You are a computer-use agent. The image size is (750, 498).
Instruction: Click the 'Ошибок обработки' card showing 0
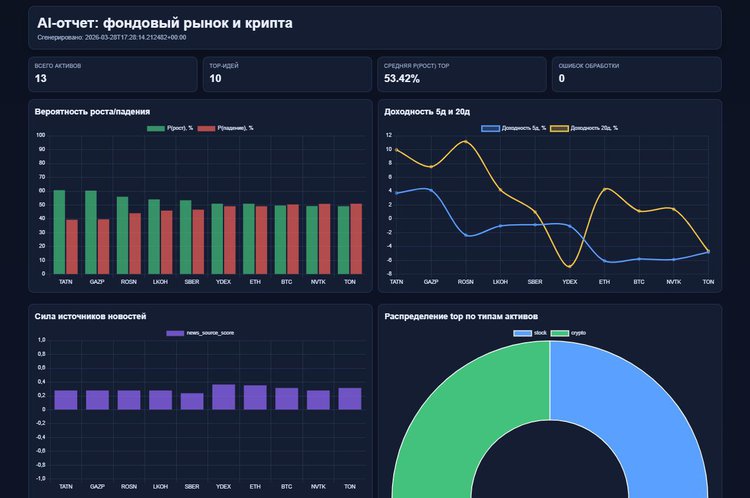pos(637,74)
